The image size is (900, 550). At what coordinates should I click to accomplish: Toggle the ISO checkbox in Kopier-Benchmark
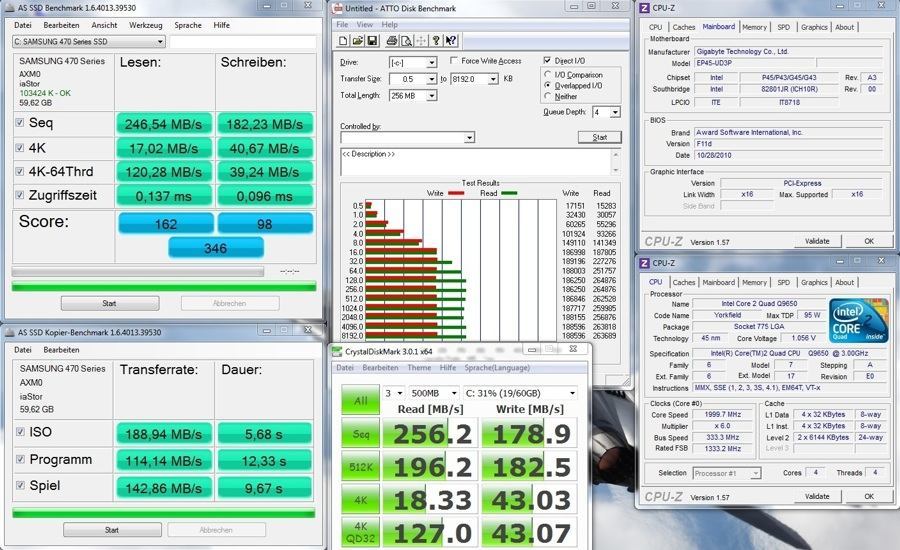[x=21, y=432]
